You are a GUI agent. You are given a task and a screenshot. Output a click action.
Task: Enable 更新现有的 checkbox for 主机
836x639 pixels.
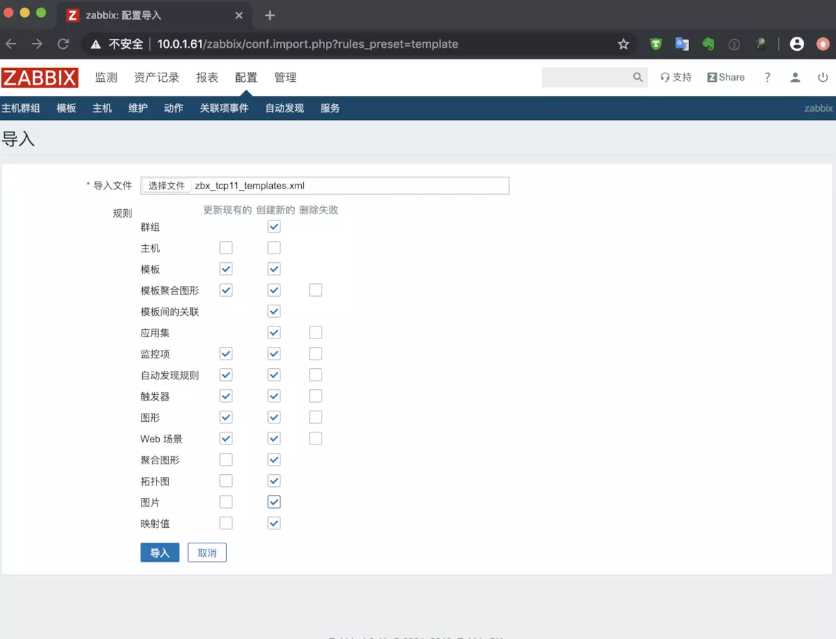coord(226,248)
